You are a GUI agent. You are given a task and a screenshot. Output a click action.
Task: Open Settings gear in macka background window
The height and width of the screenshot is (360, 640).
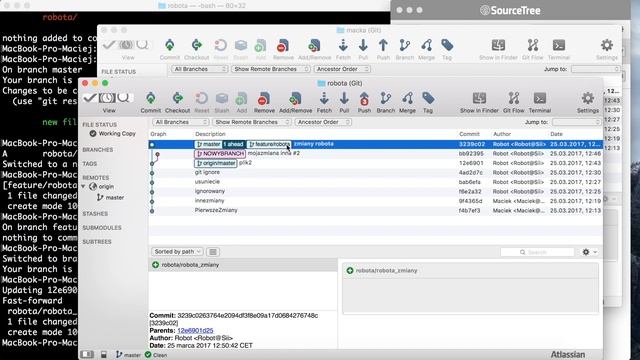coord(607,45)
